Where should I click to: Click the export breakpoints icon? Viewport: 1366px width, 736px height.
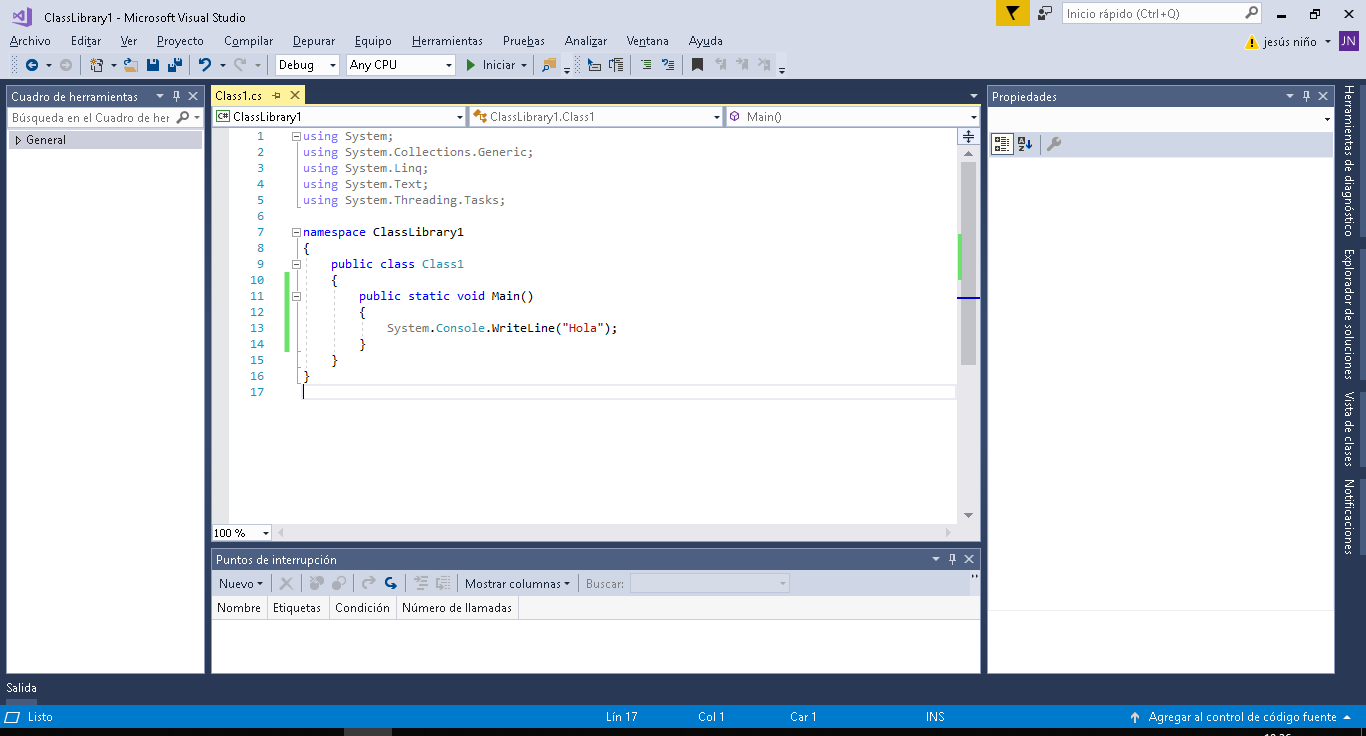point(368,582)
